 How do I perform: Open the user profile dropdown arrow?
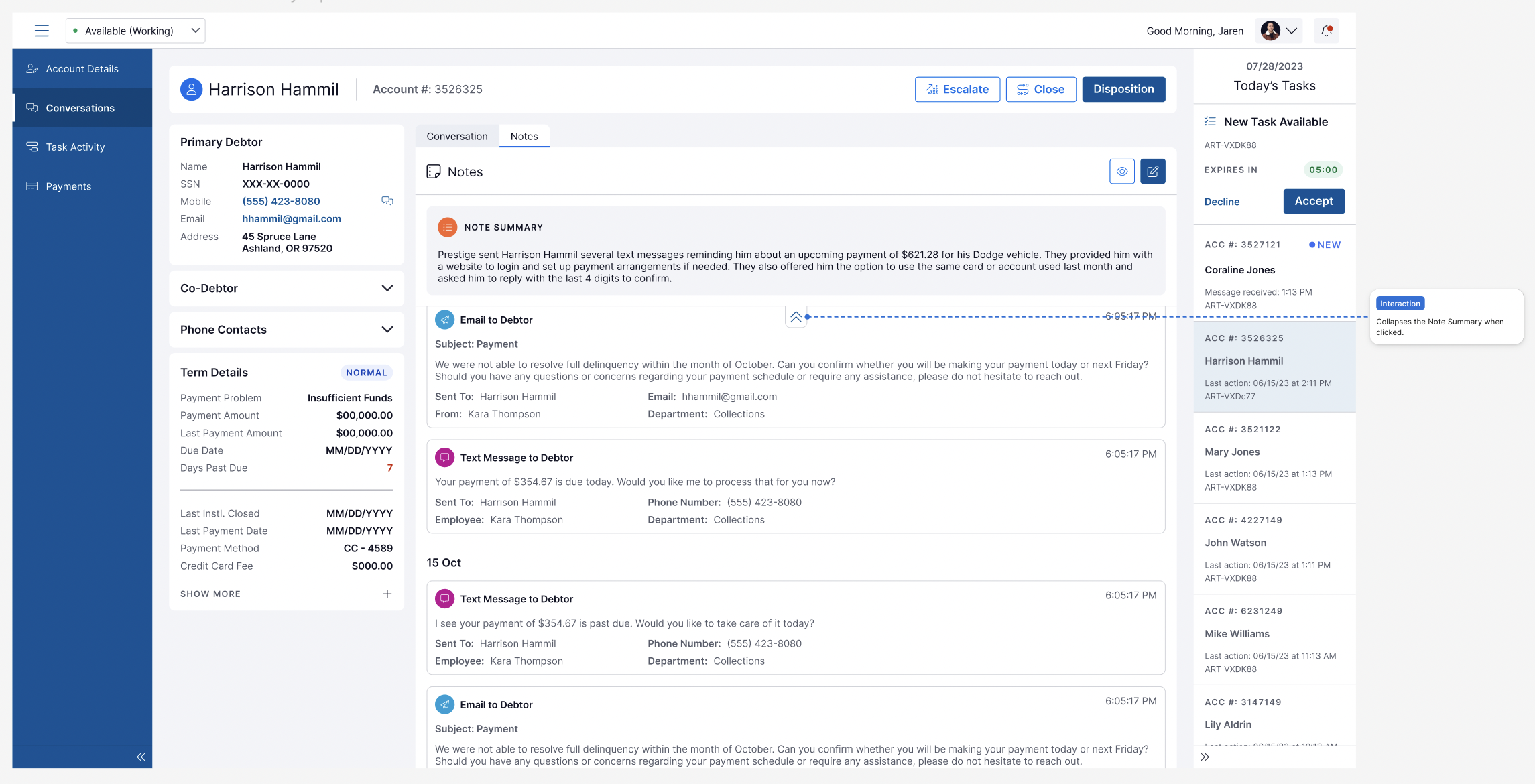click(x=1291, y=31)
